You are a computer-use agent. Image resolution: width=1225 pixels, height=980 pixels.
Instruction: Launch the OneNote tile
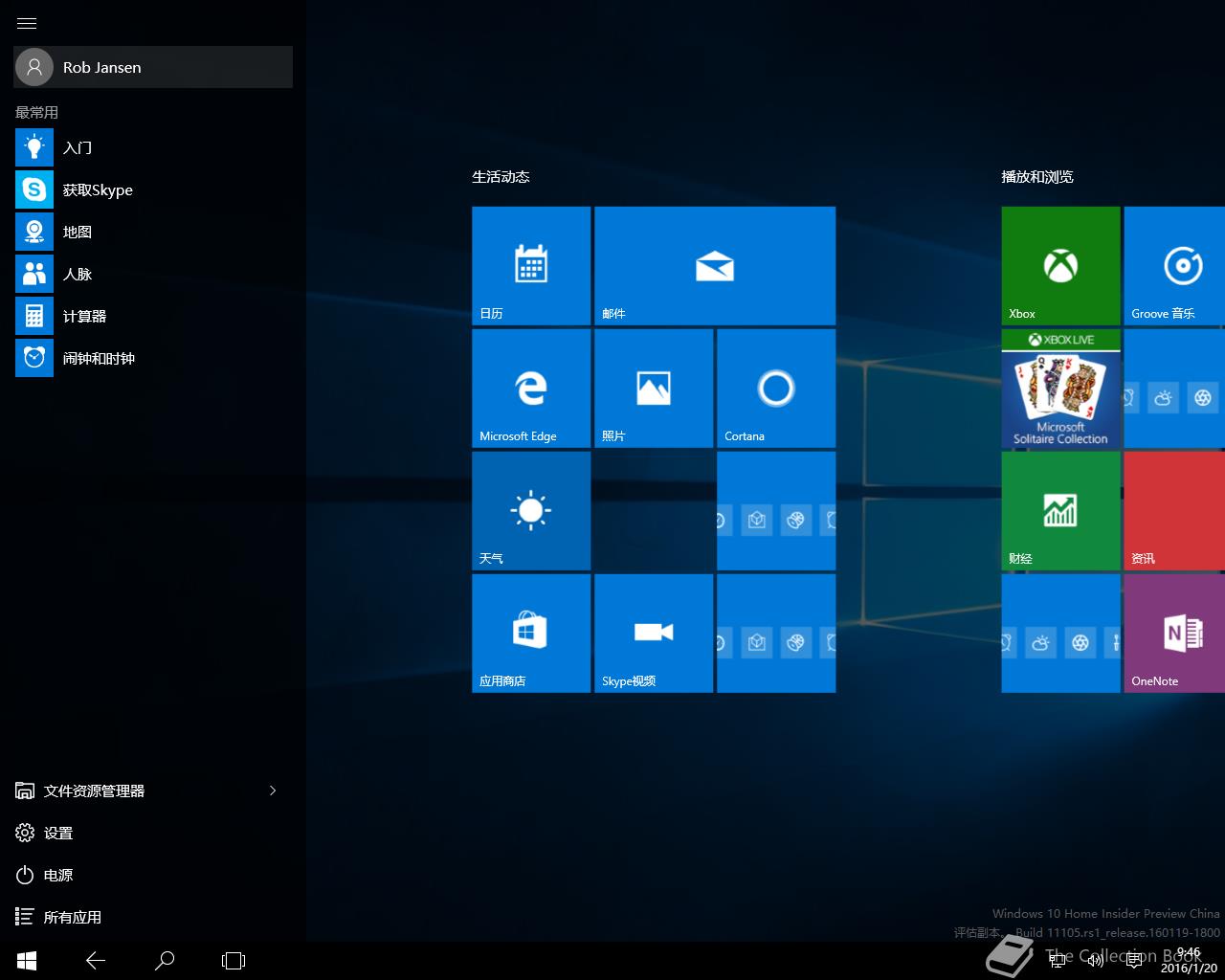point(1174,634)
